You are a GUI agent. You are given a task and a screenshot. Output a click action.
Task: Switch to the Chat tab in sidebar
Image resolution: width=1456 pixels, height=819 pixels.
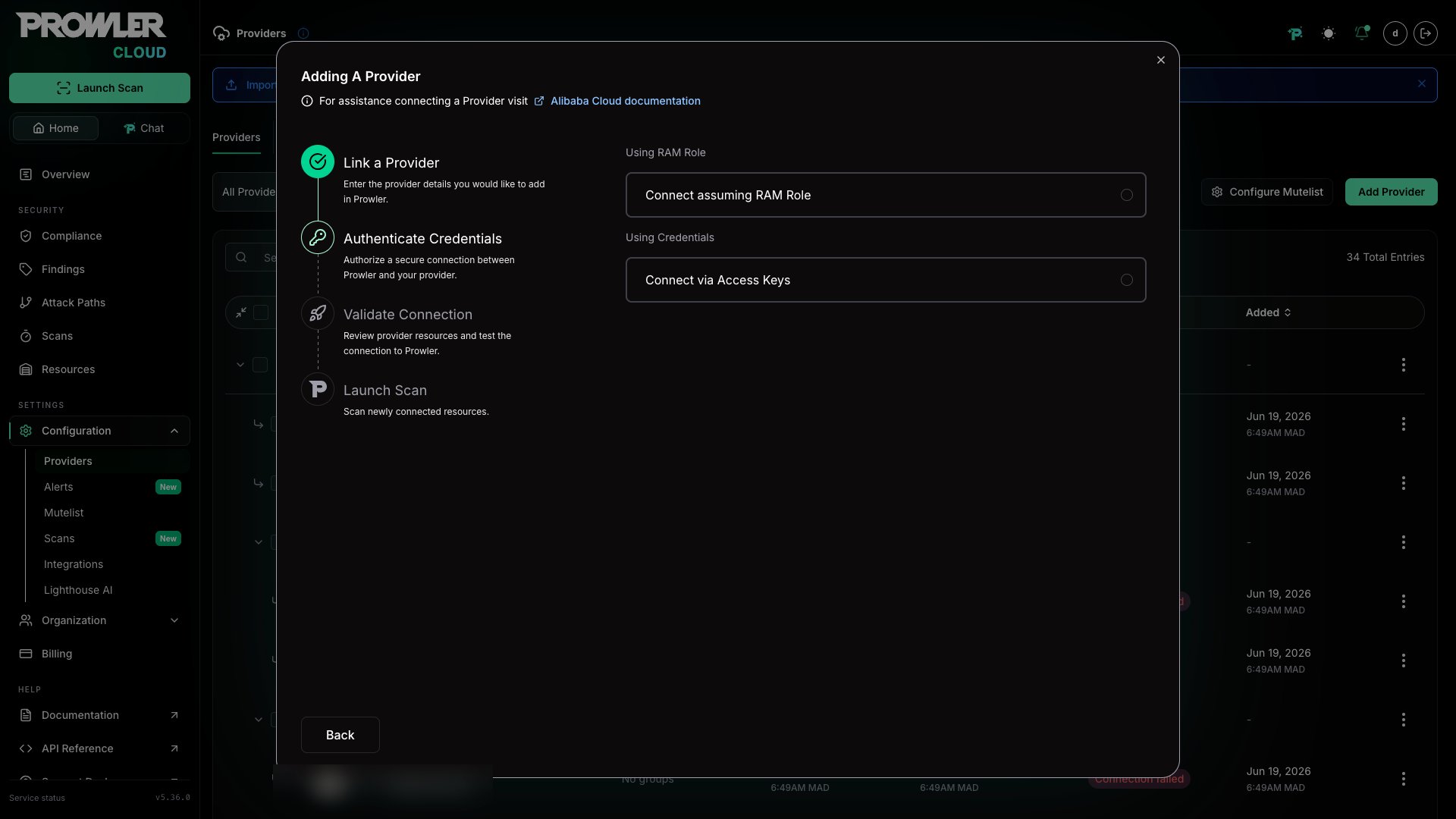coord(143,128)
